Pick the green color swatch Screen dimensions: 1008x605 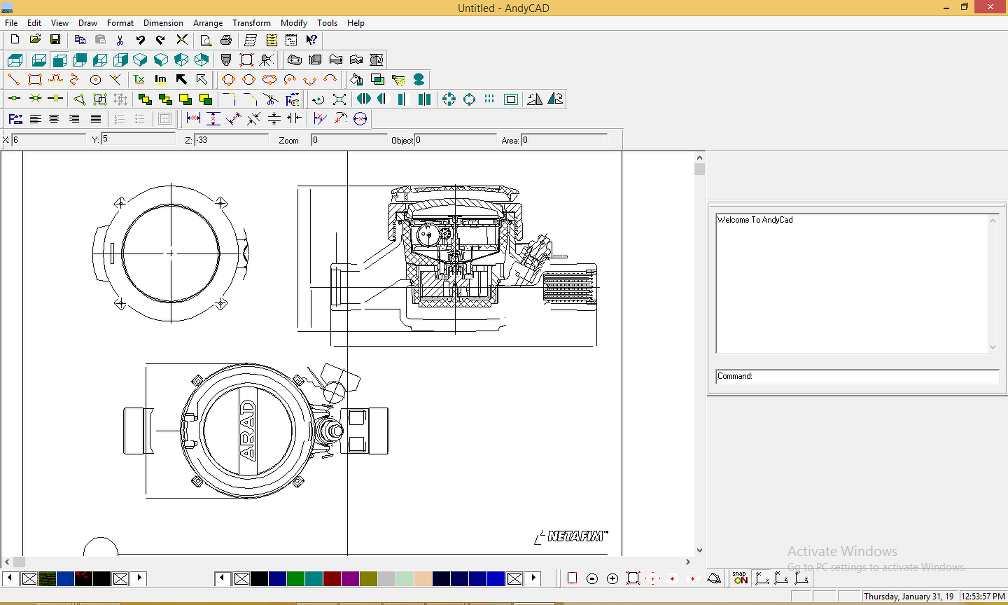295,579
